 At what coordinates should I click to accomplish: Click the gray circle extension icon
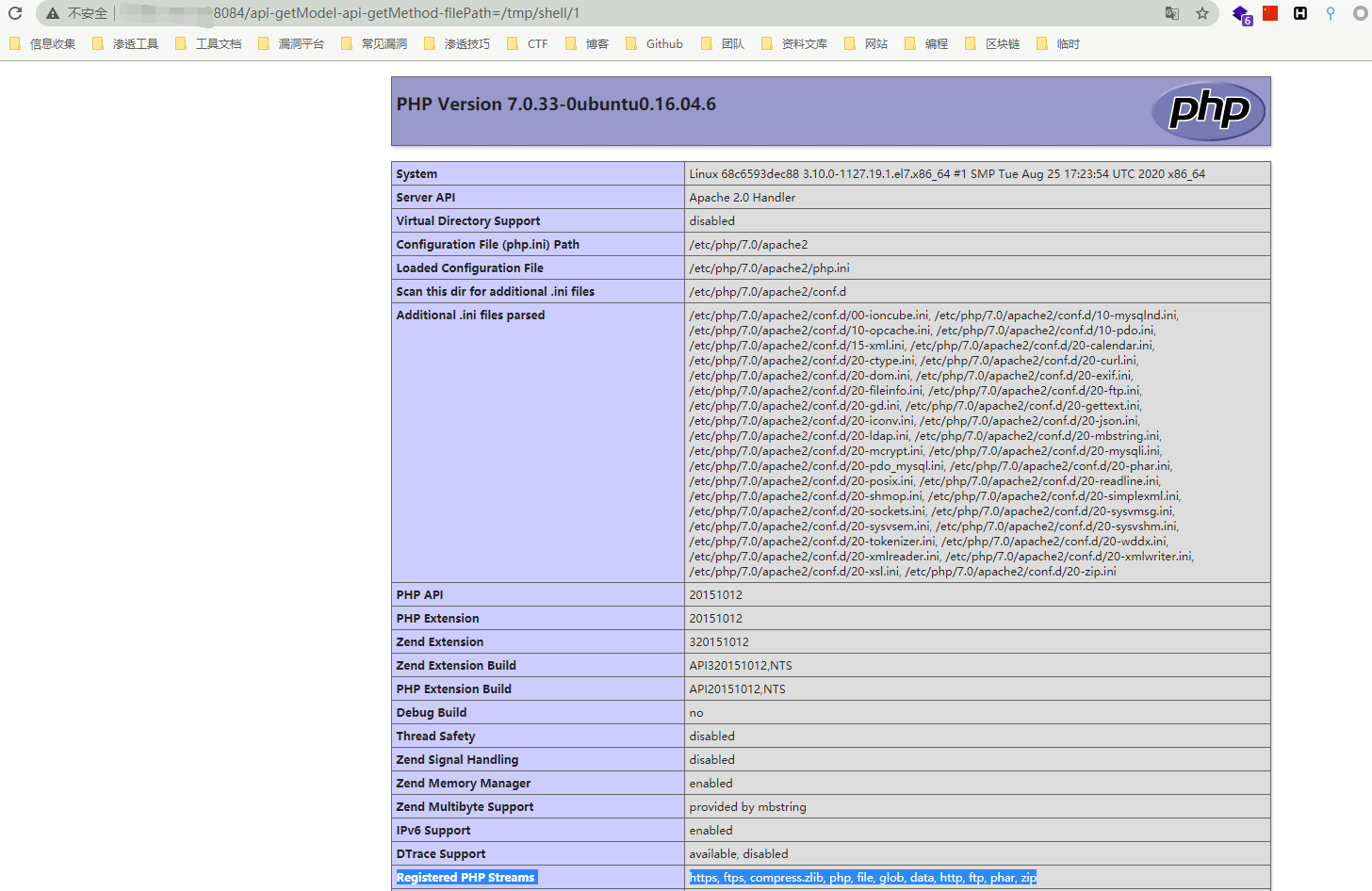point(1360,13)
